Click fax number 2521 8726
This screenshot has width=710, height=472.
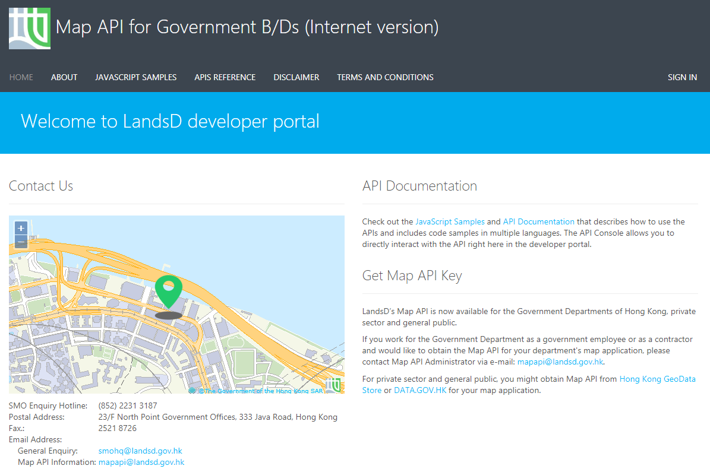coord(117,428)
